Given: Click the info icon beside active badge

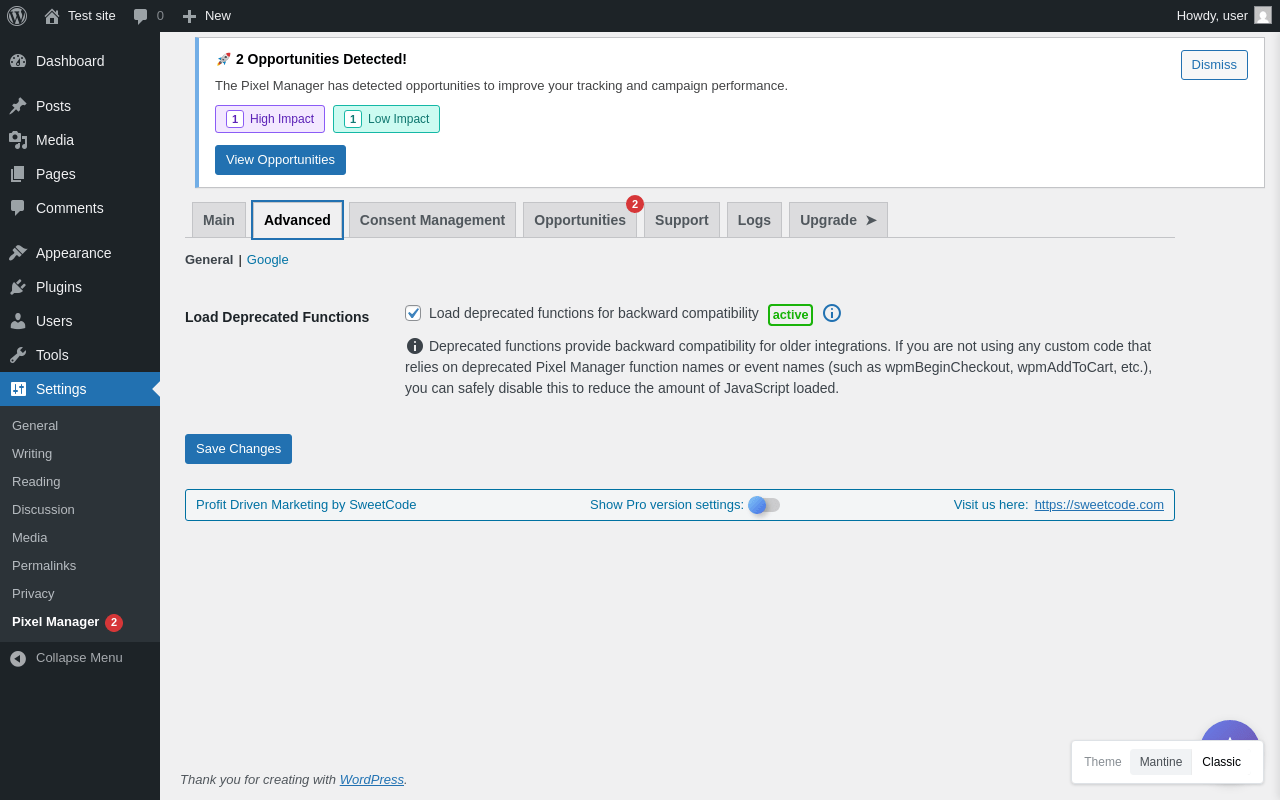Looking at the screenshot, I should [x=832, y=313].
